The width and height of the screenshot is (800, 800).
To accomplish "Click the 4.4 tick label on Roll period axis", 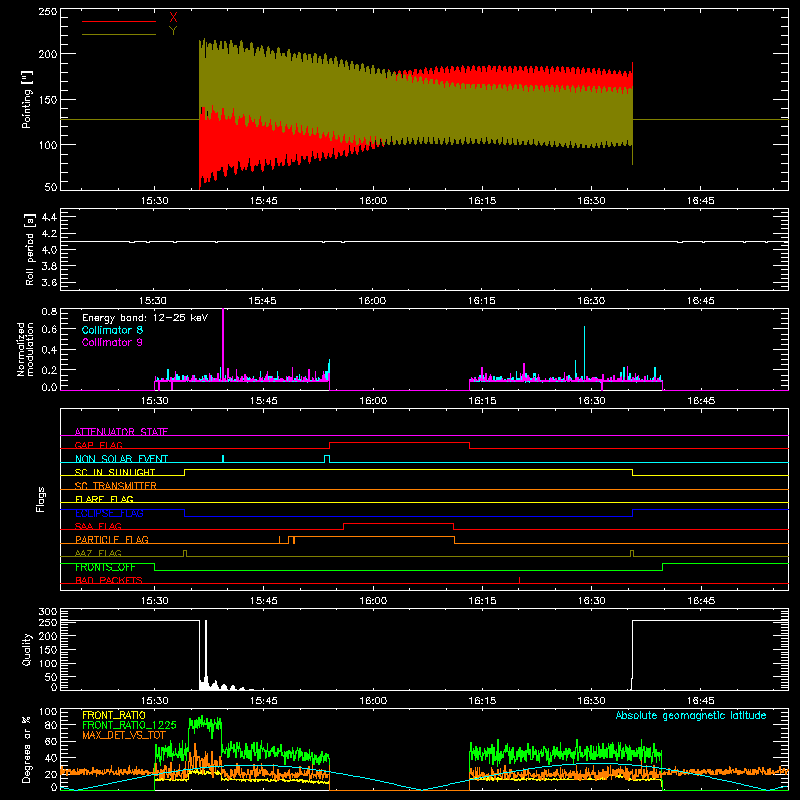I will (49, 217).
